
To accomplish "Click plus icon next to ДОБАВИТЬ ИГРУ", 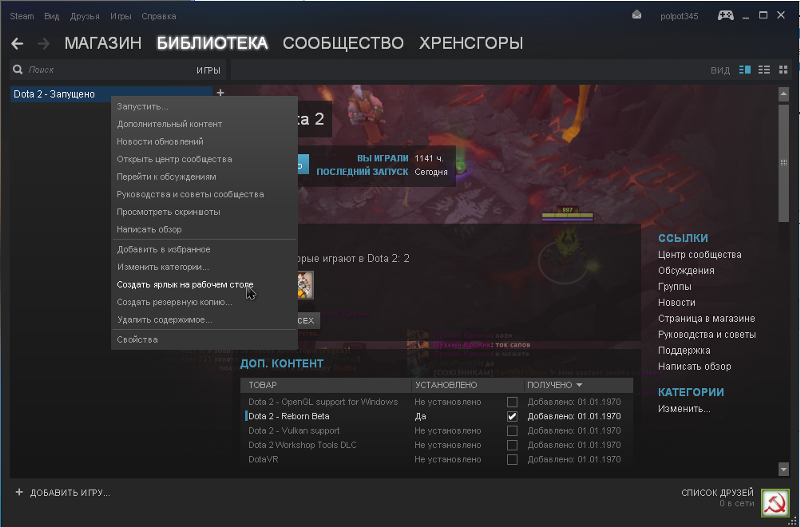I will click(x=19, y=492).
